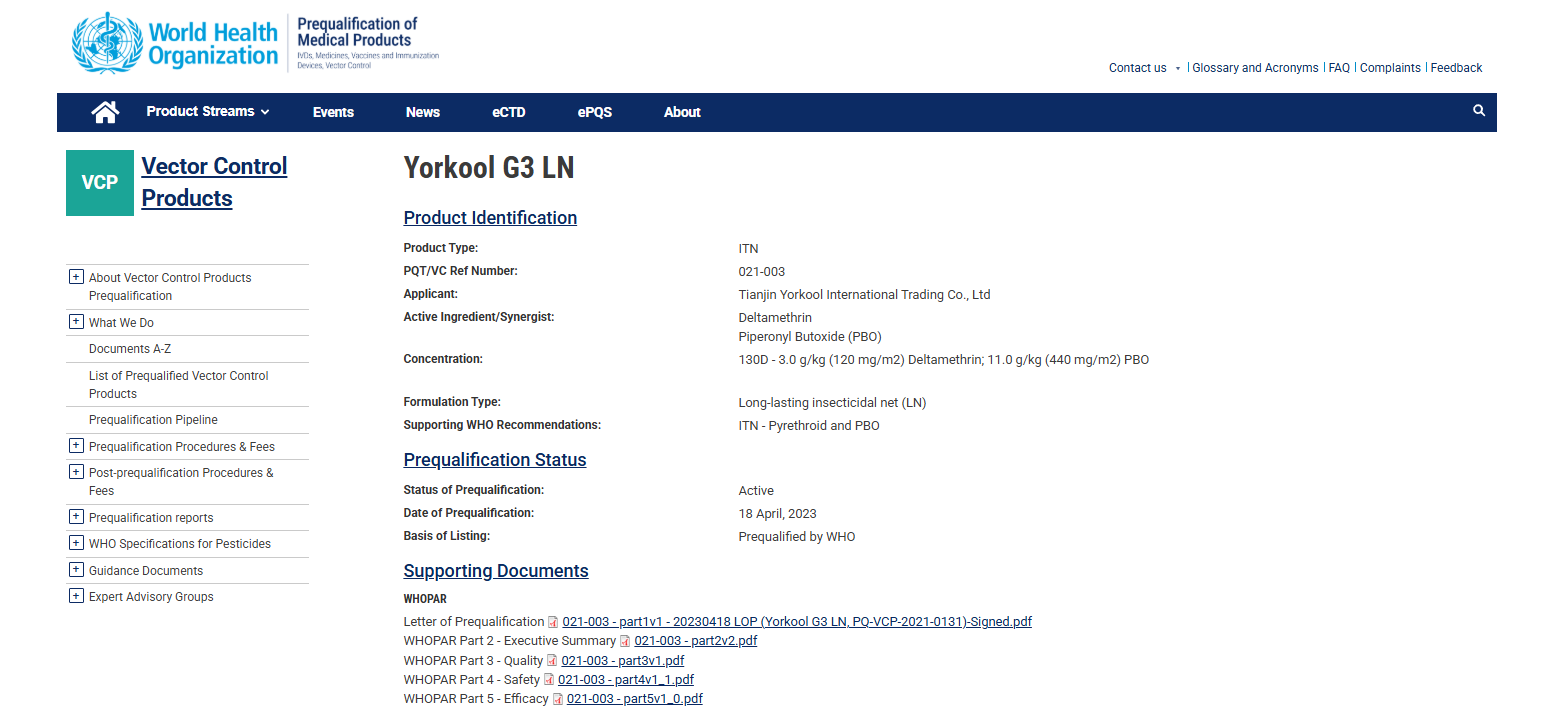Click the World Health Organization logo
1555x713 pixels.
click(175, 43)
